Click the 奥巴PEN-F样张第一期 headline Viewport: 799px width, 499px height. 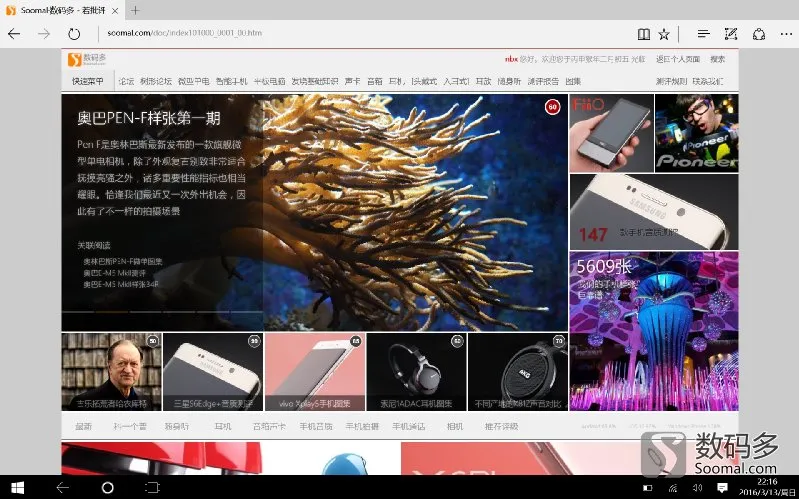149,118
